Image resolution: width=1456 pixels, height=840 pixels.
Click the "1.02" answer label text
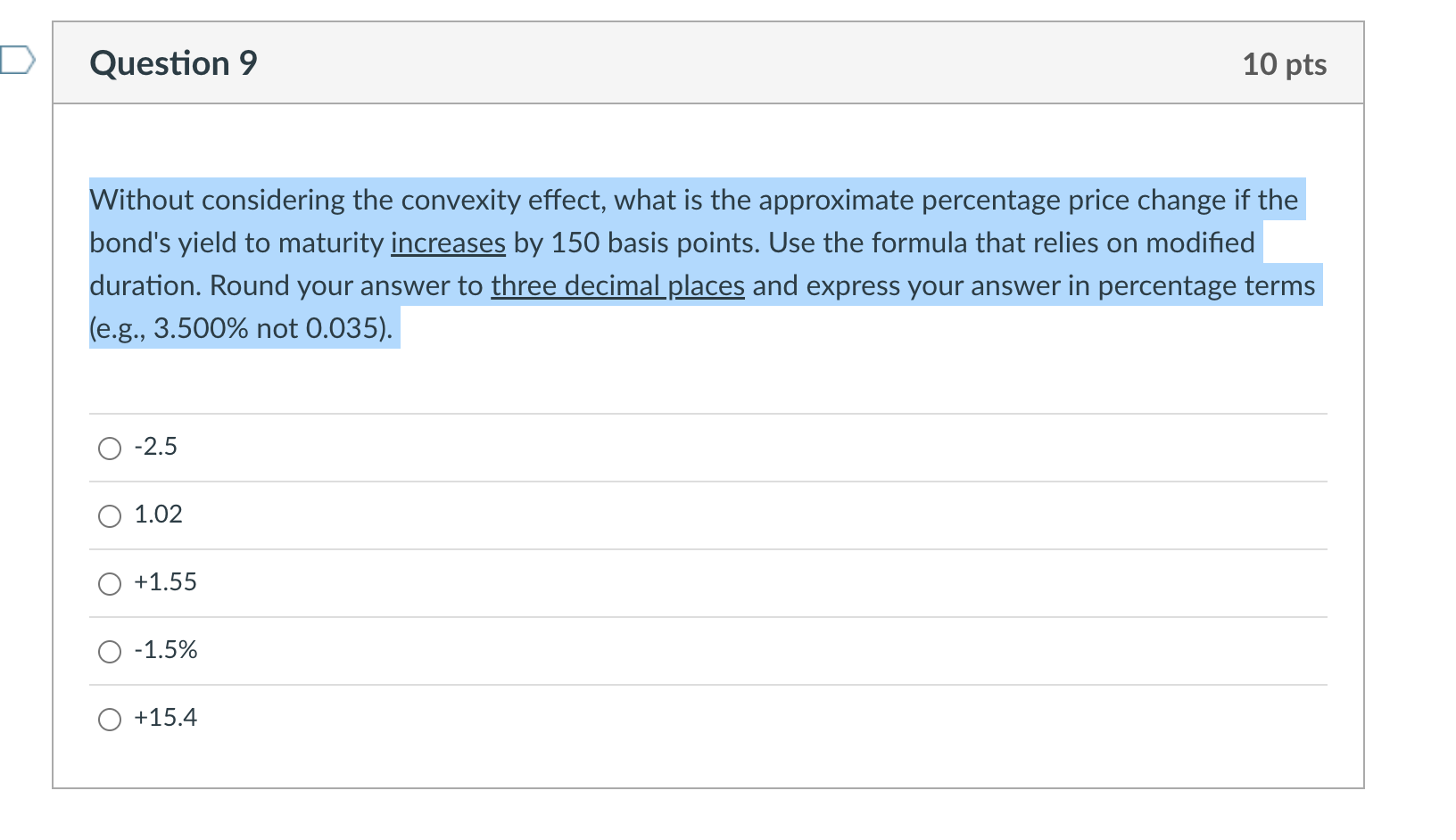[158, 514]
